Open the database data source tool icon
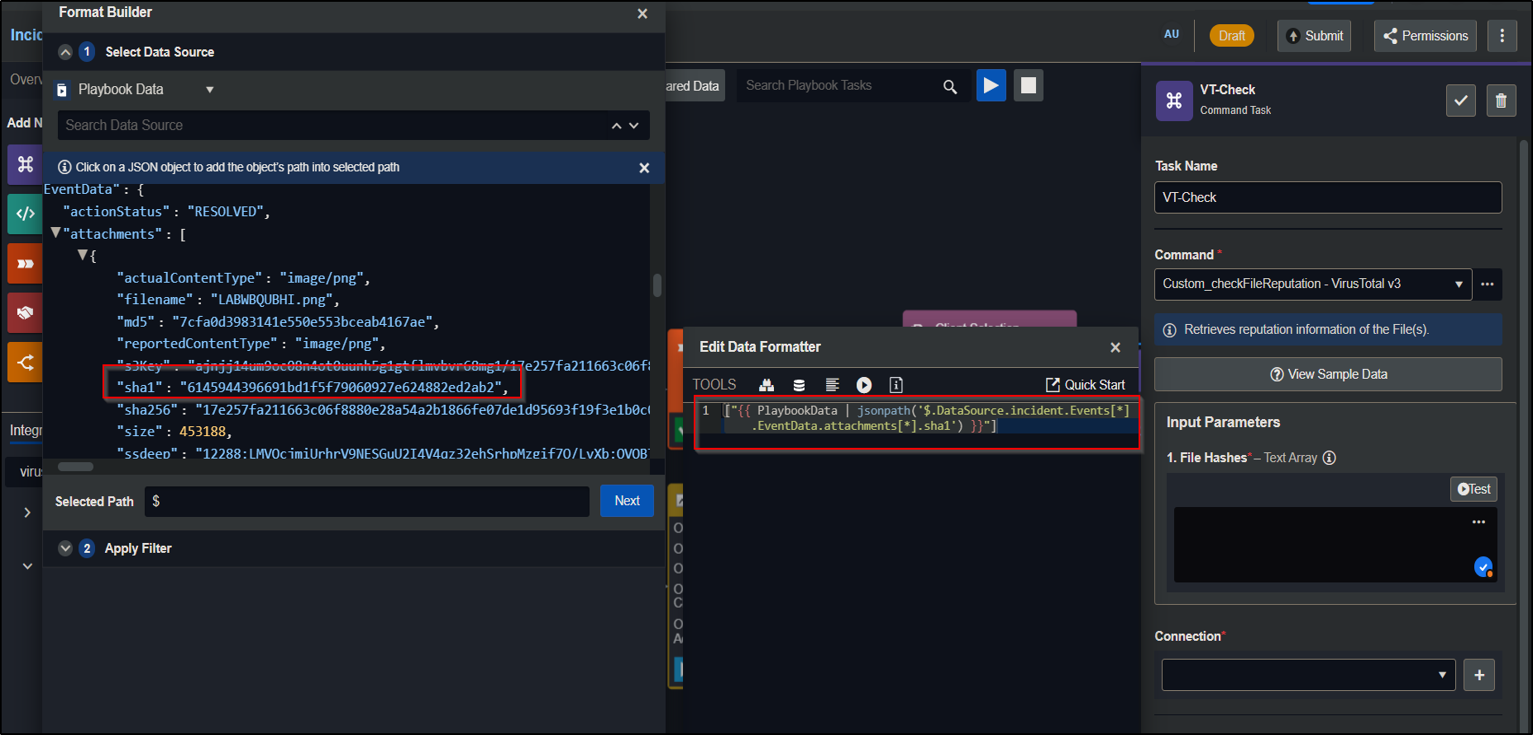1533x735 pixels. (799, 385)
